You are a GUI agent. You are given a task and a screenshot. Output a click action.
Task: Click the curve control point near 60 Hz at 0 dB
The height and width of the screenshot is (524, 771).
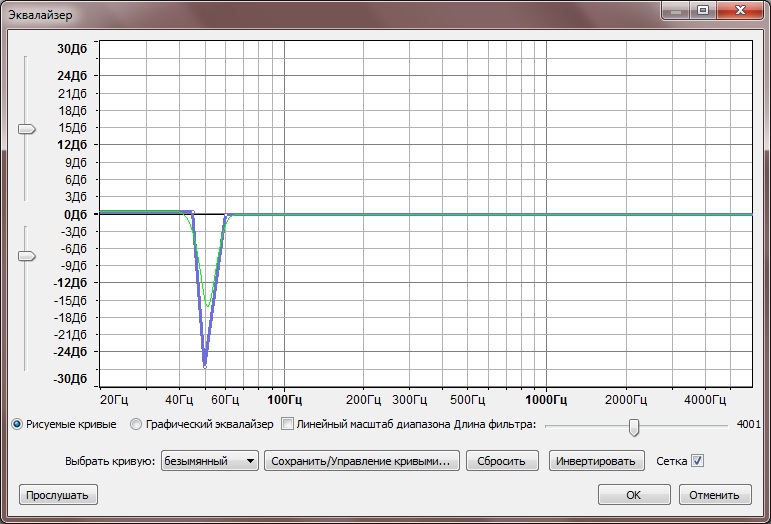[226, 215]
